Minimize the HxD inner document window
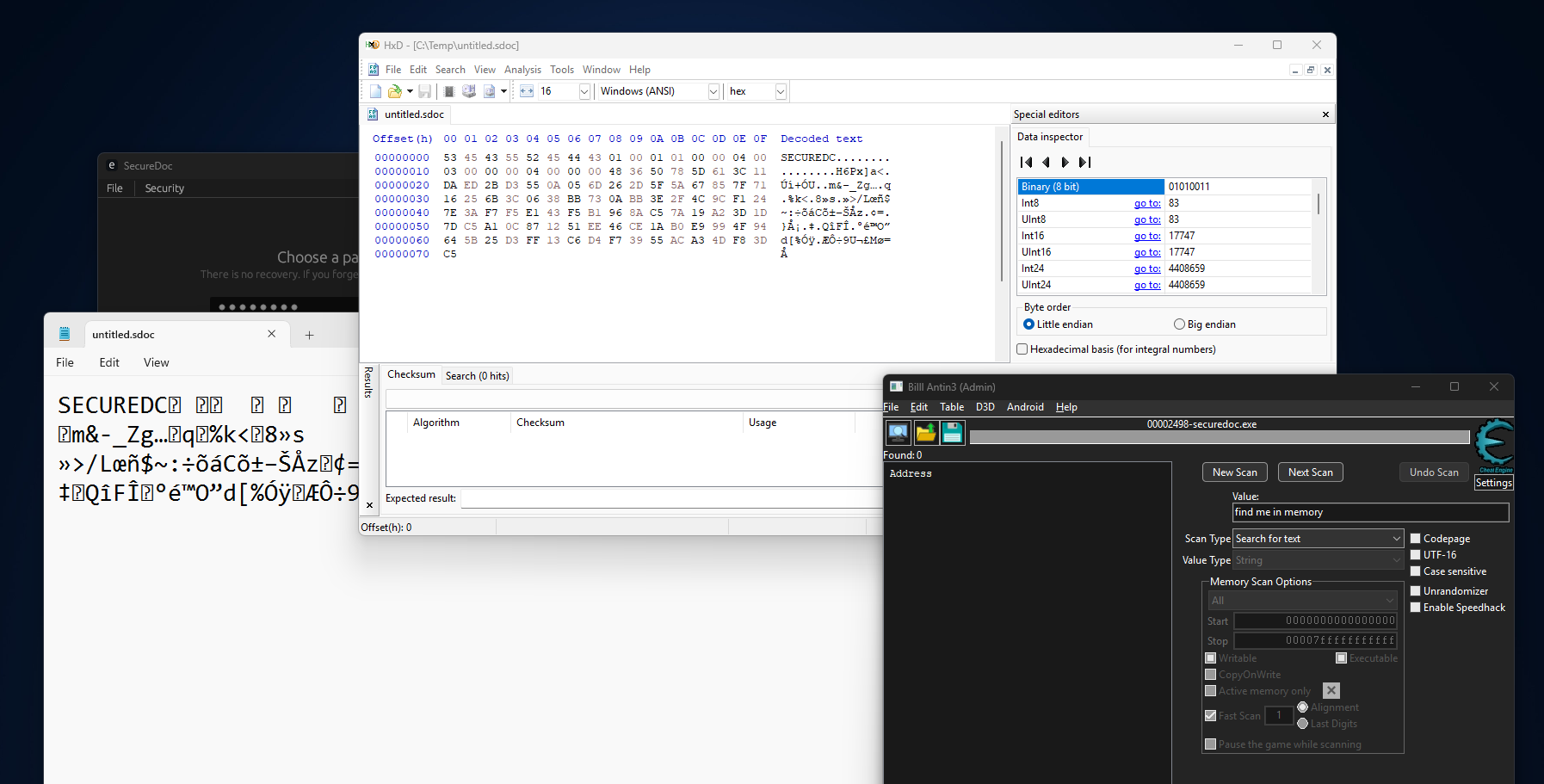The width and height of the screenshot is (1544, 784). point(1295,70)
